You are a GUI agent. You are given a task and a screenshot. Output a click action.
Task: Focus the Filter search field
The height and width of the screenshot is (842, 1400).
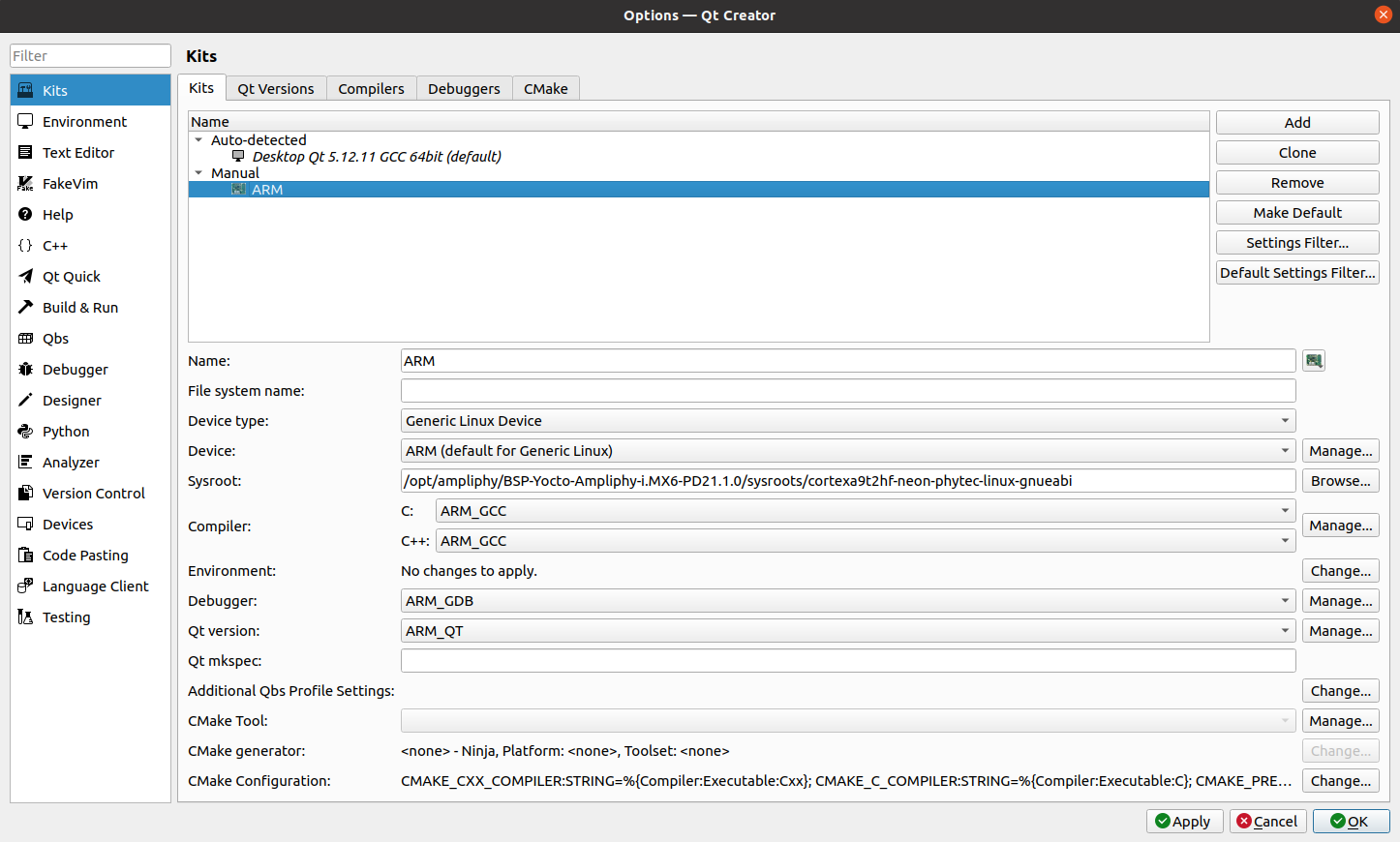(x=90, y=56)
